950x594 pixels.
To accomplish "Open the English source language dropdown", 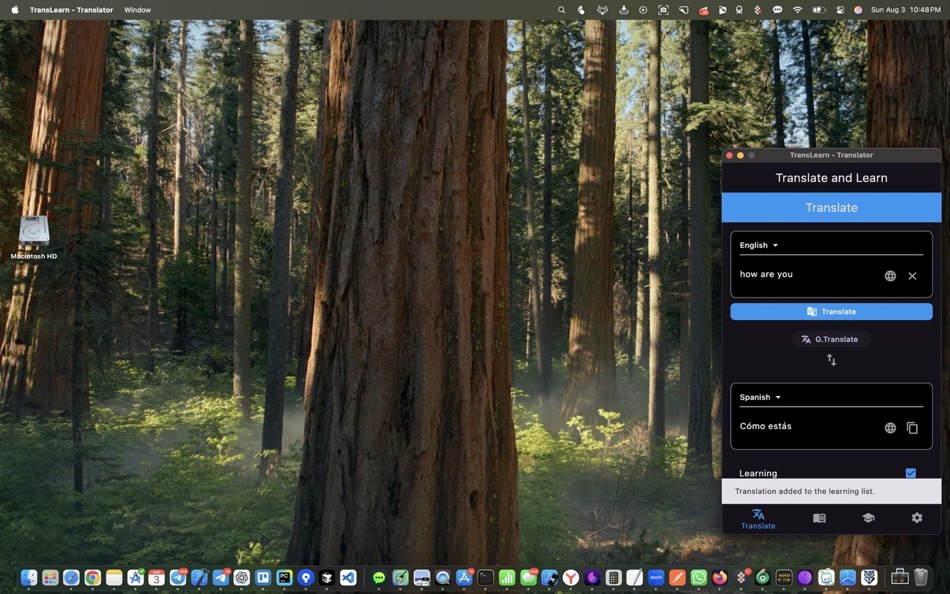I will point(759,245).
